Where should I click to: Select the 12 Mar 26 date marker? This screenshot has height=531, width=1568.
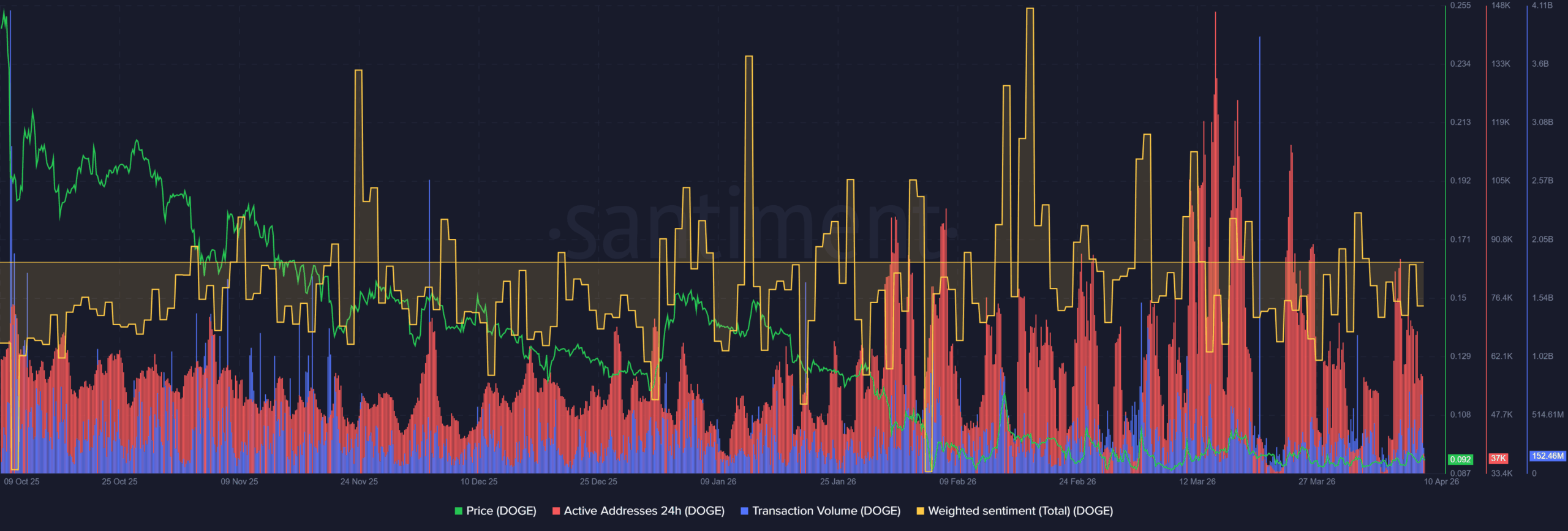coord(1197,481)
